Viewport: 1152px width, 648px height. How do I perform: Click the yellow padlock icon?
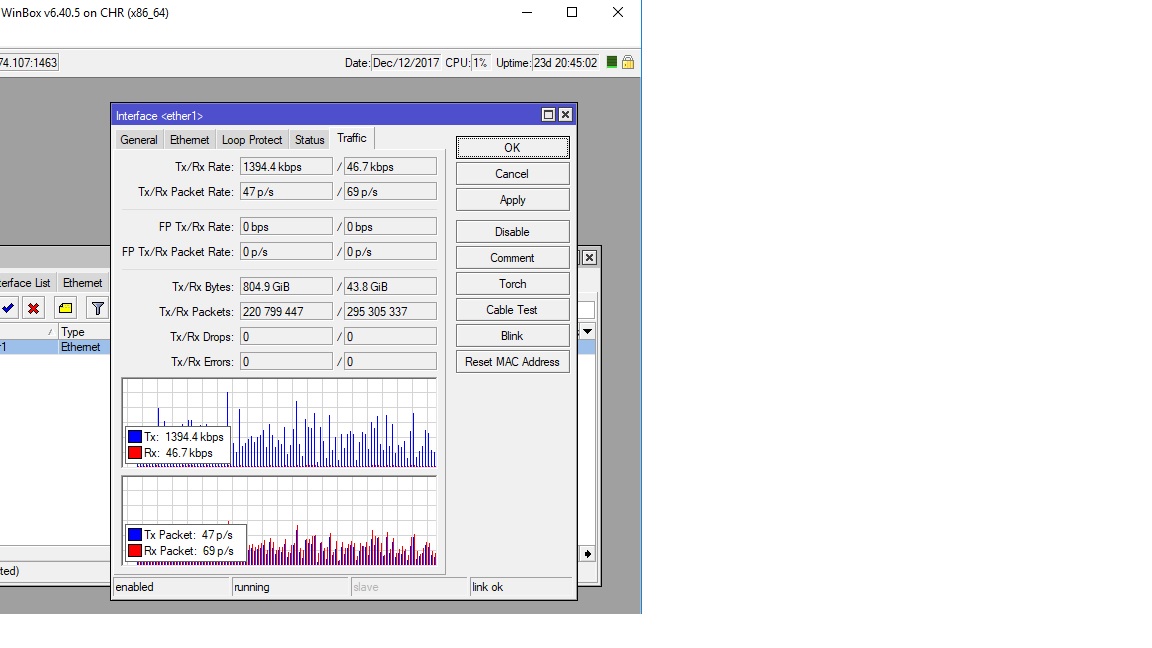628,62
